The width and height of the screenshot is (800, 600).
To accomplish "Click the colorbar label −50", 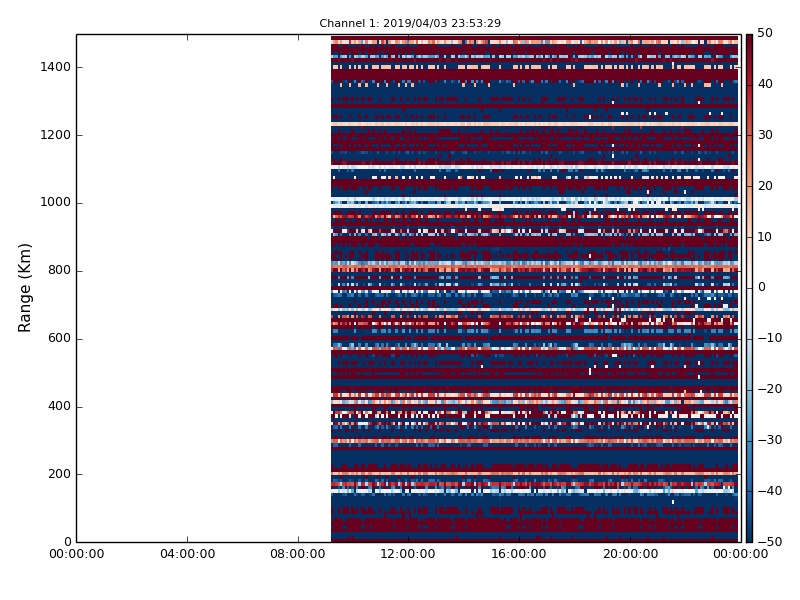I will [x=770, y=542].
